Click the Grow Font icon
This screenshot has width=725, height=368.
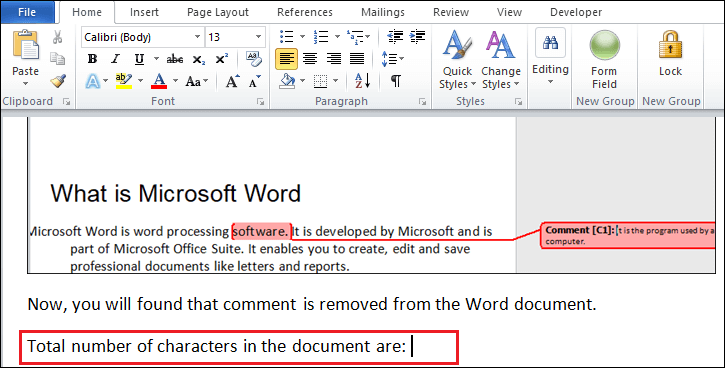click(233, 81)
